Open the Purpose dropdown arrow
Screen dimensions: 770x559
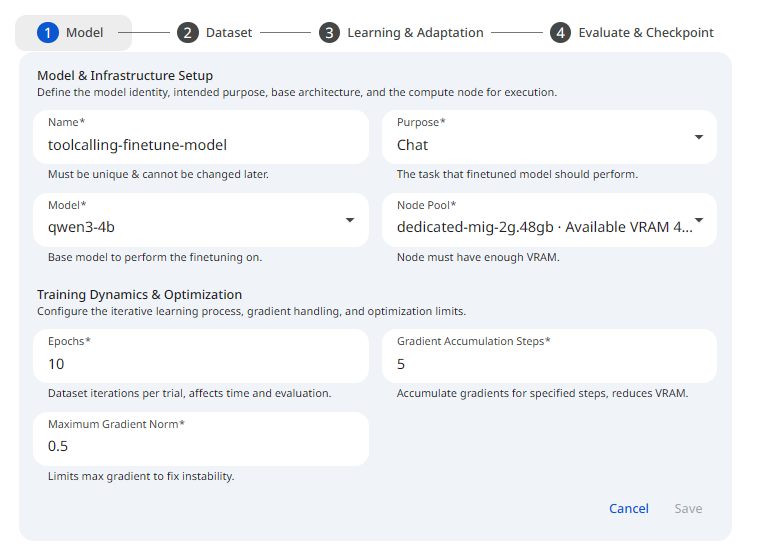click(x=698, y=138)
